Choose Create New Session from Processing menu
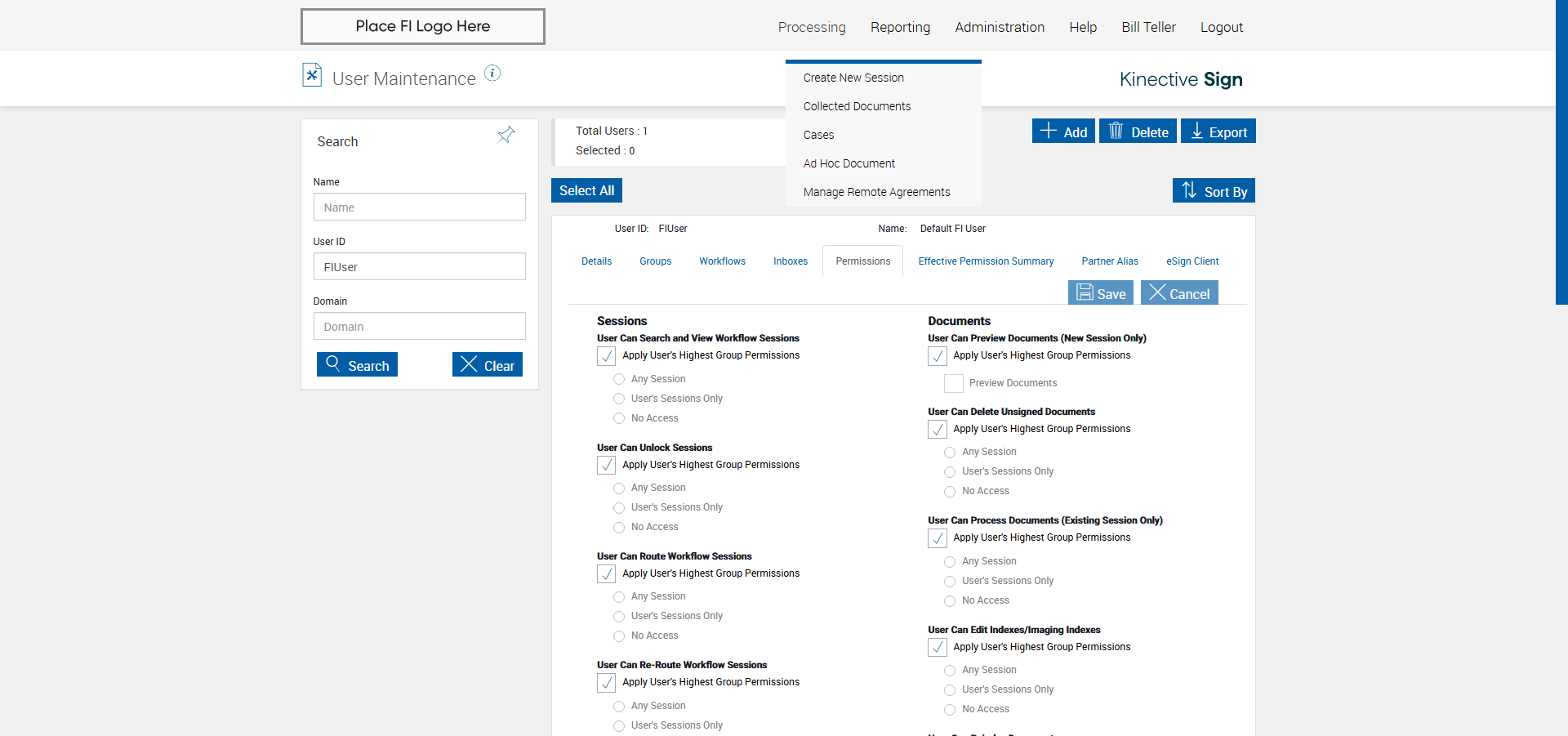Image resolution: width=1568 pixels, height=736 pixels. point(853,78)
